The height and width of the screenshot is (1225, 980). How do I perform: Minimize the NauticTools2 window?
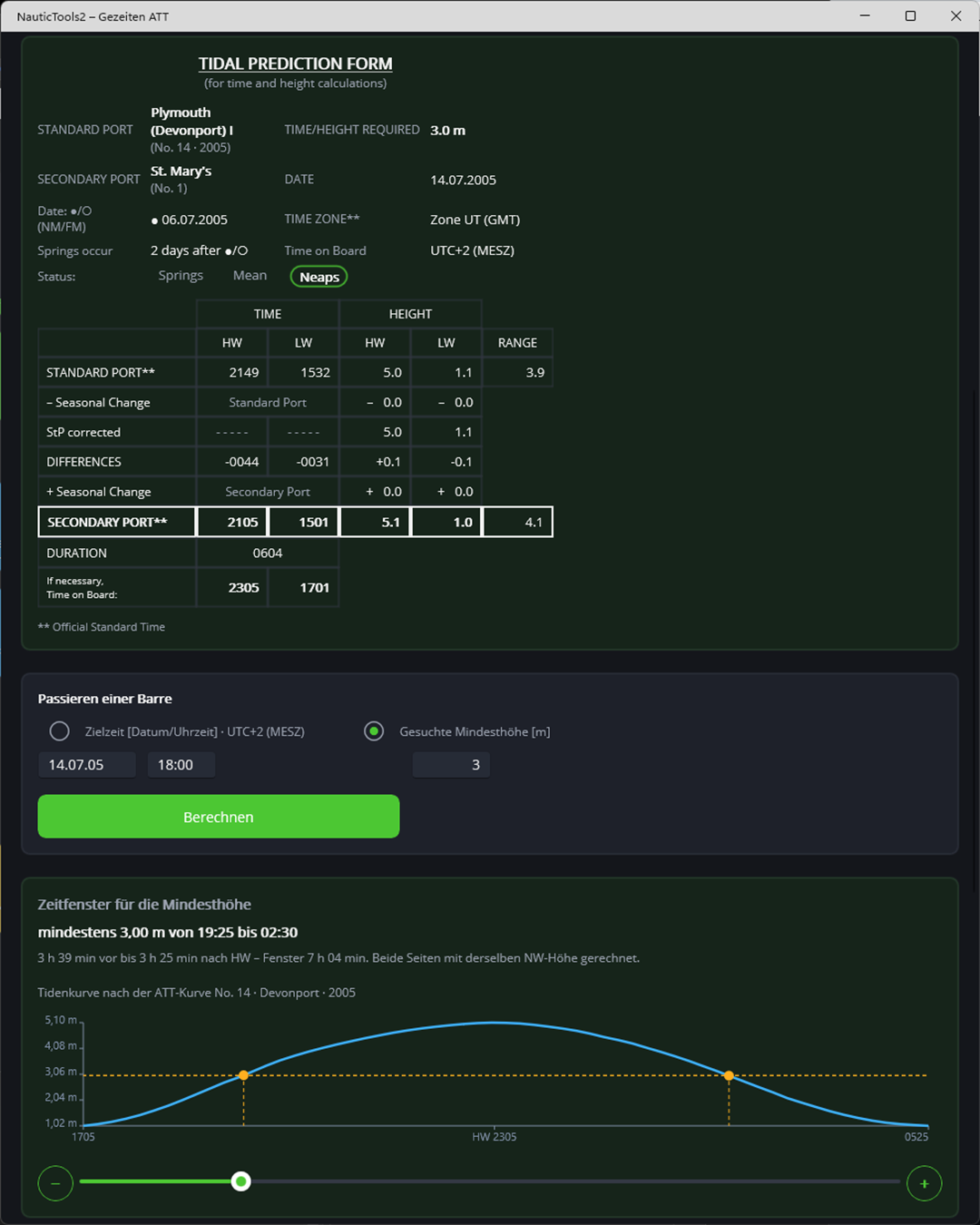click(865, 15)
